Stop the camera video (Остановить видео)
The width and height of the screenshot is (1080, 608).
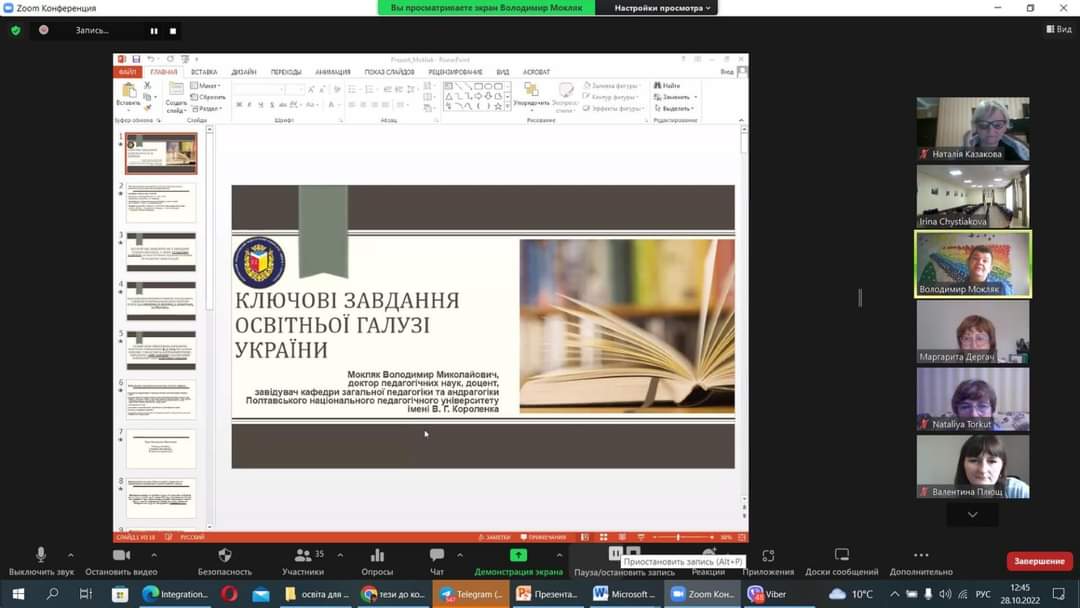pos(121,556)
